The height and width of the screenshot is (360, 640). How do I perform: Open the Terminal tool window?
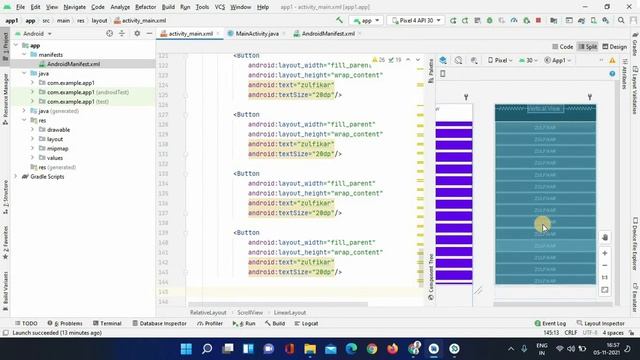tap(107, 323)
